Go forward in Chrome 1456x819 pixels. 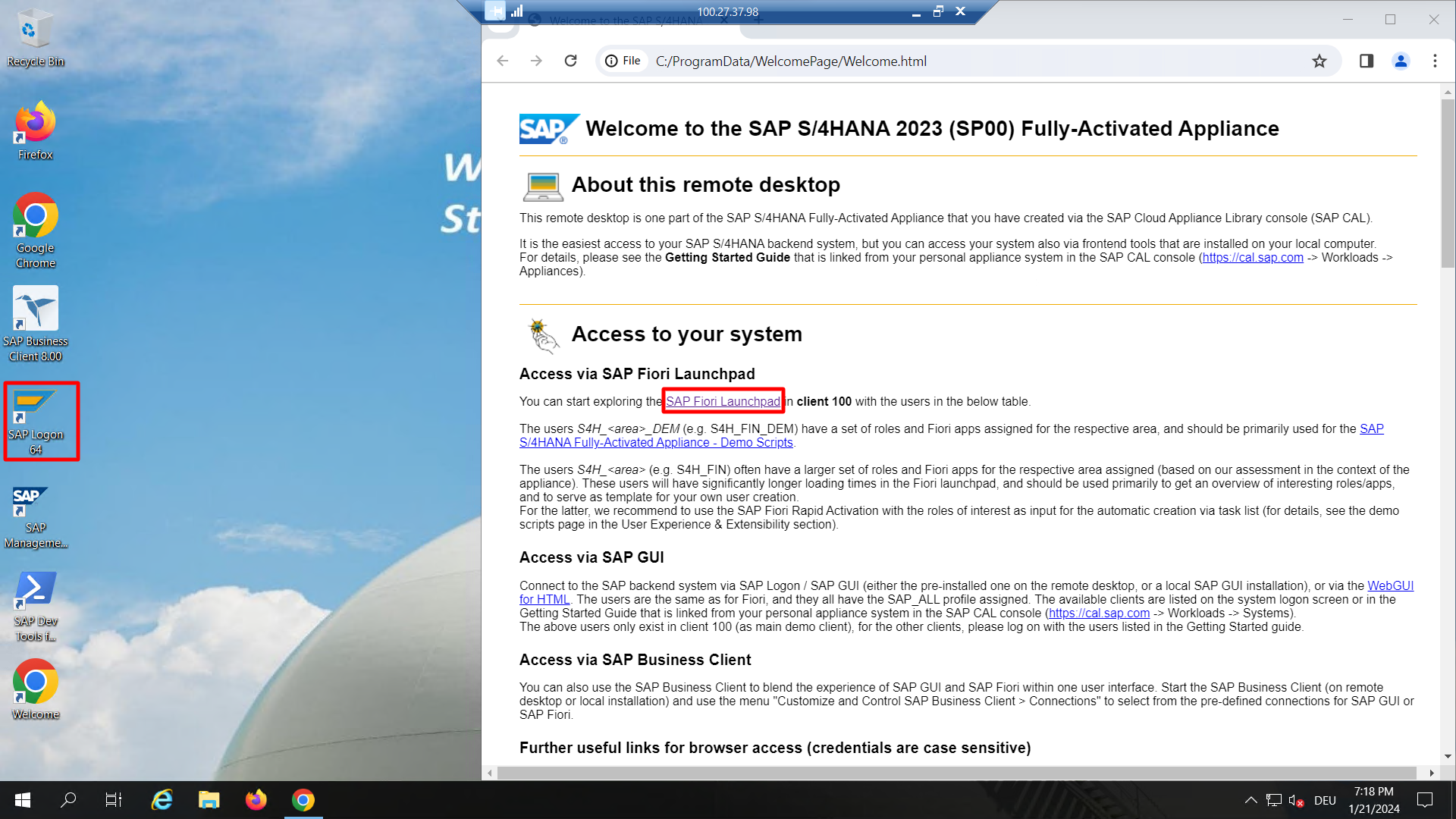(x=537, y=61)
